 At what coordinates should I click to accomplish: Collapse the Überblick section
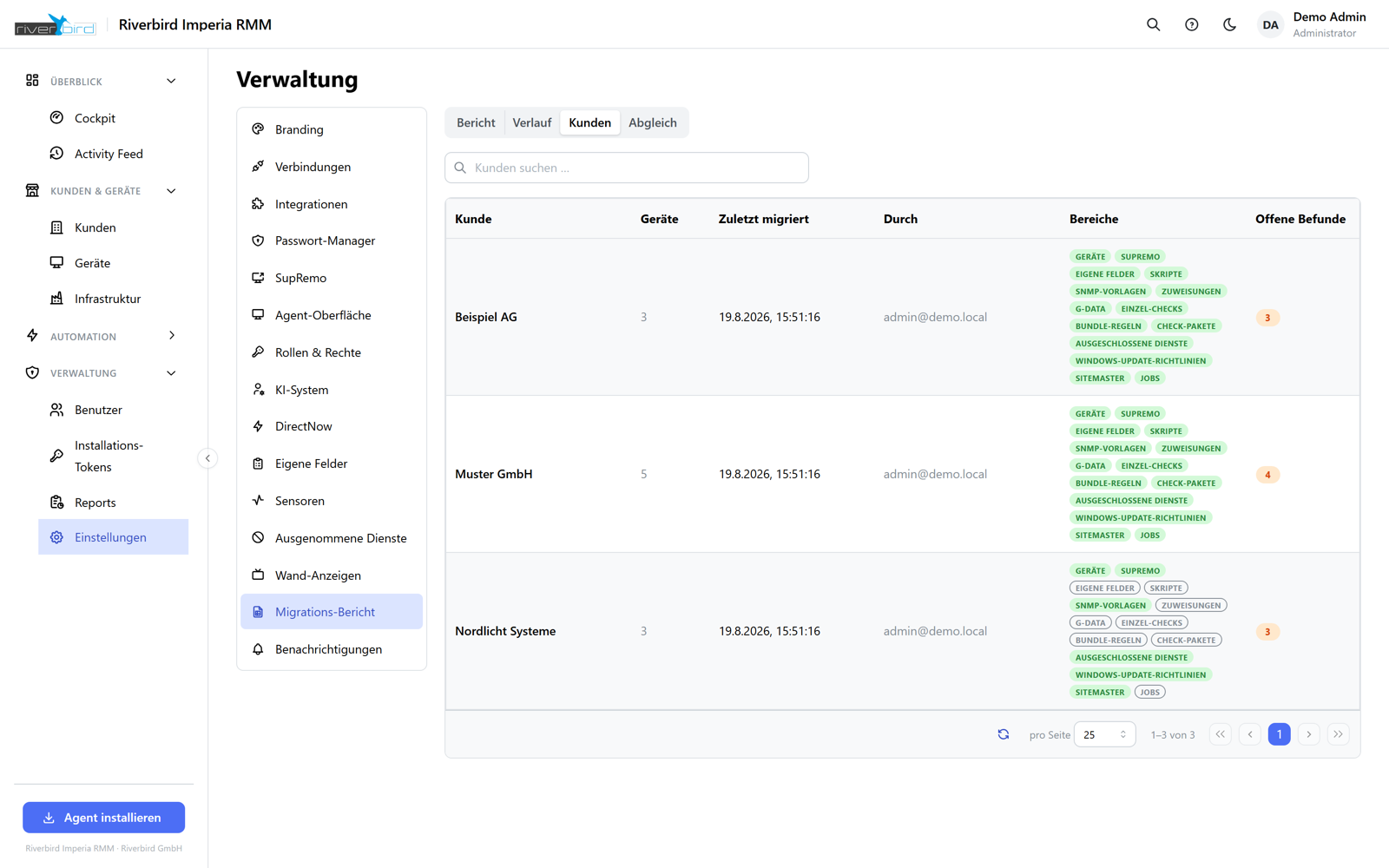(x=103, y=81)
